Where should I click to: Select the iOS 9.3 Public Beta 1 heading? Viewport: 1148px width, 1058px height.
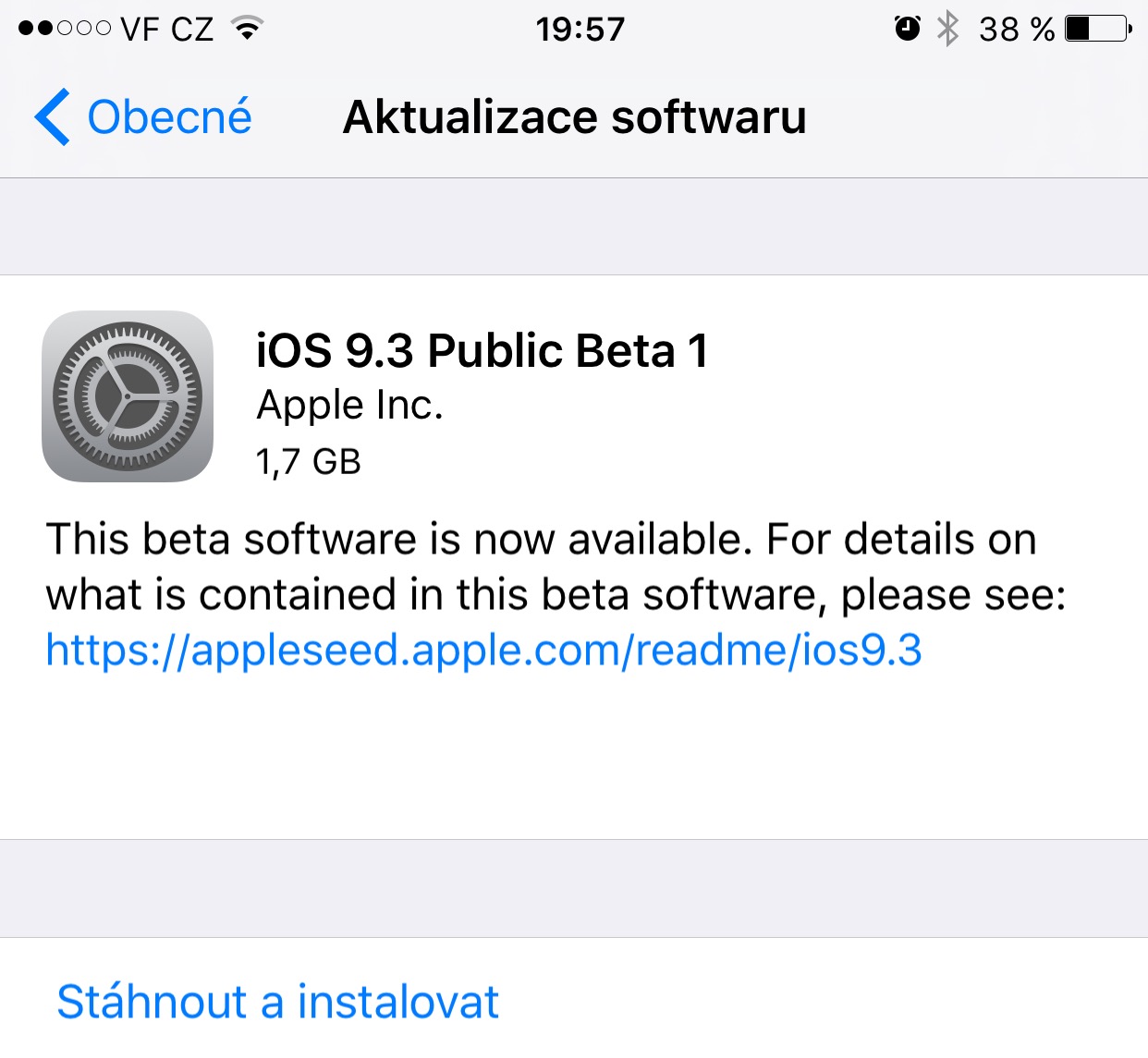pyautogui.click(x=482, y=351)
